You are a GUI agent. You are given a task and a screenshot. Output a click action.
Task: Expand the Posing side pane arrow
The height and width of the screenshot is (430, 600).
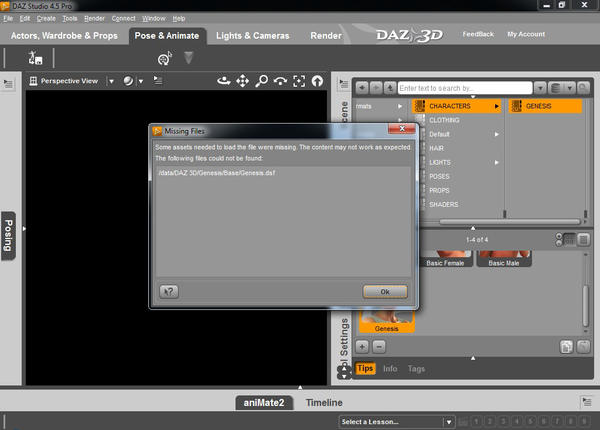click(x=24, y=229)
